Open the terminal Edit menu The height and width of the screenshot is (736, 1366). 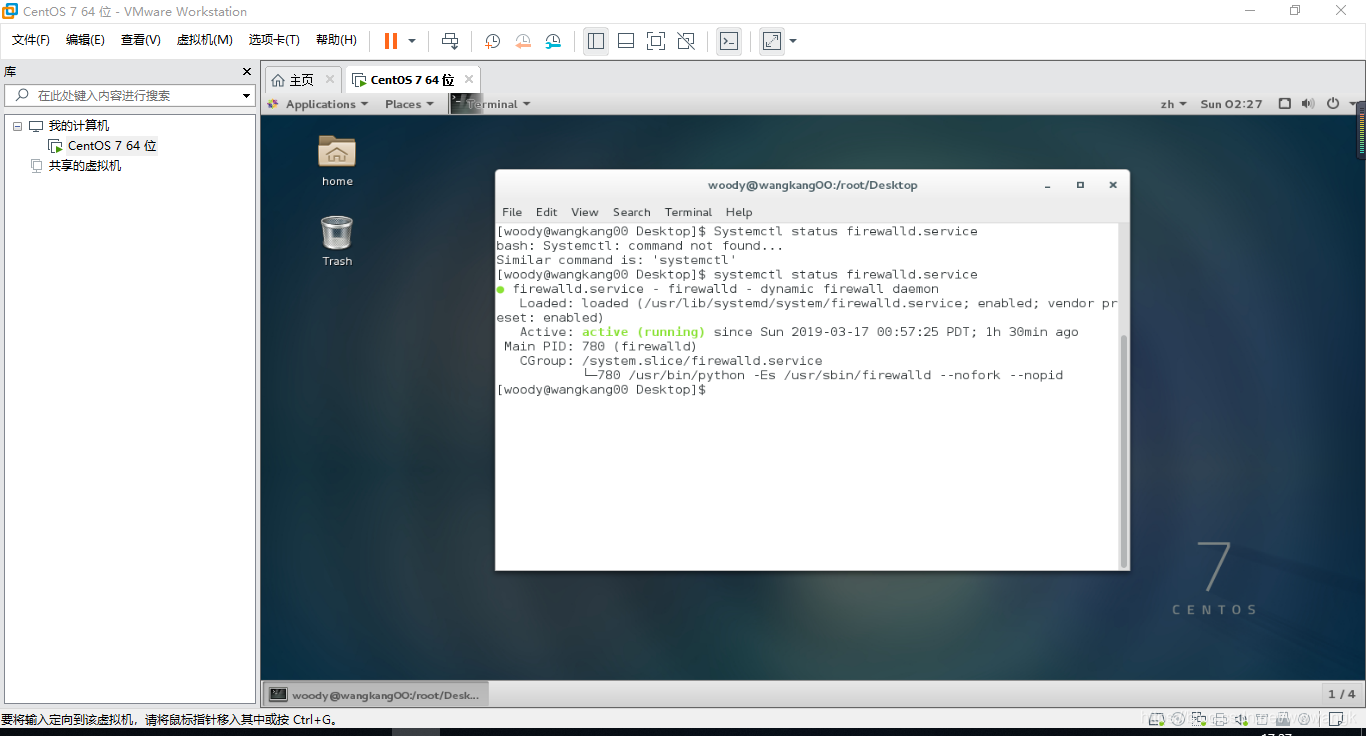click(546, 212)
